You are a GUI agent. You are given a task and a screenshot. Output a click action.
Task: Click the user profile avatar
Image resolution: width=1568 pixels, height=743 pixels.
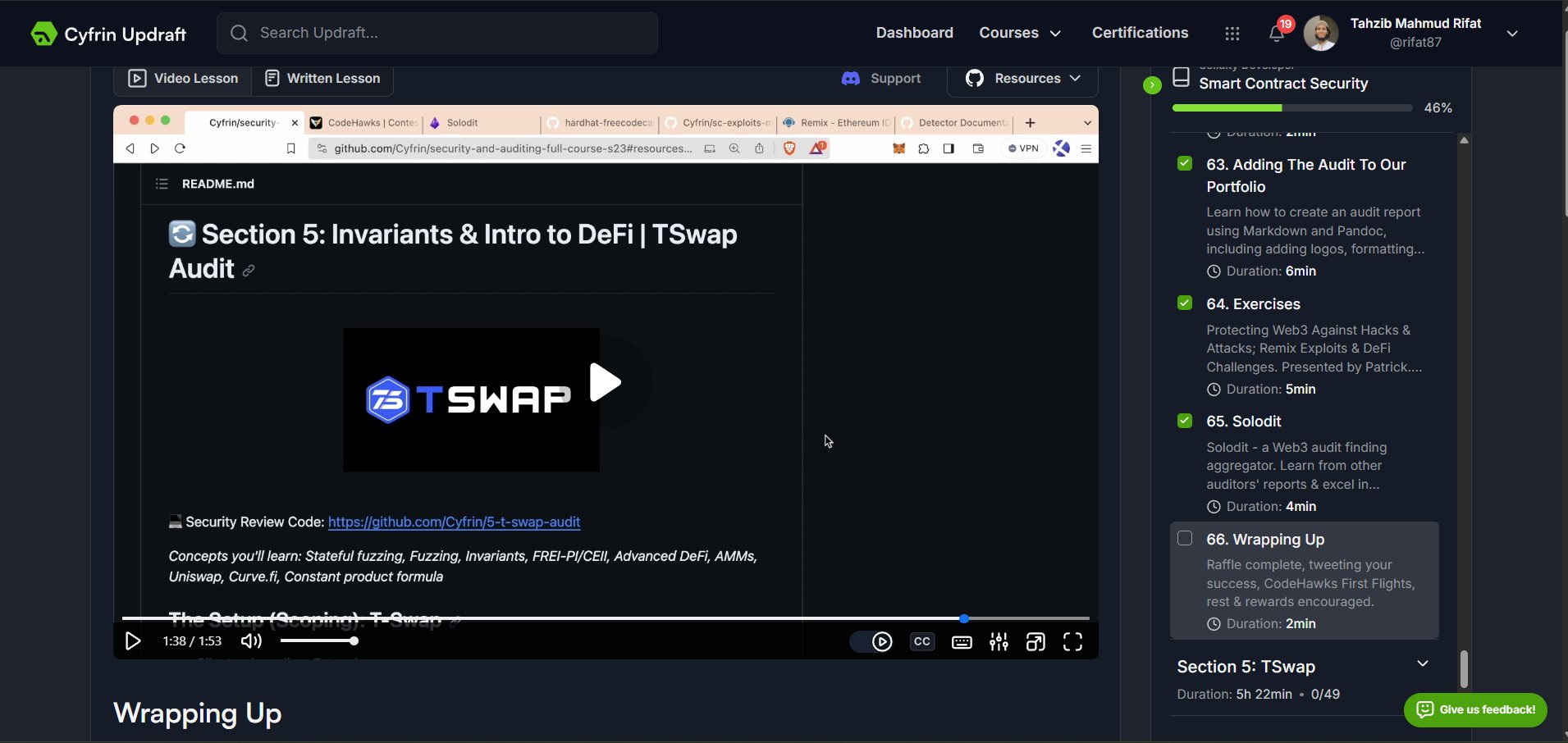1320,34
